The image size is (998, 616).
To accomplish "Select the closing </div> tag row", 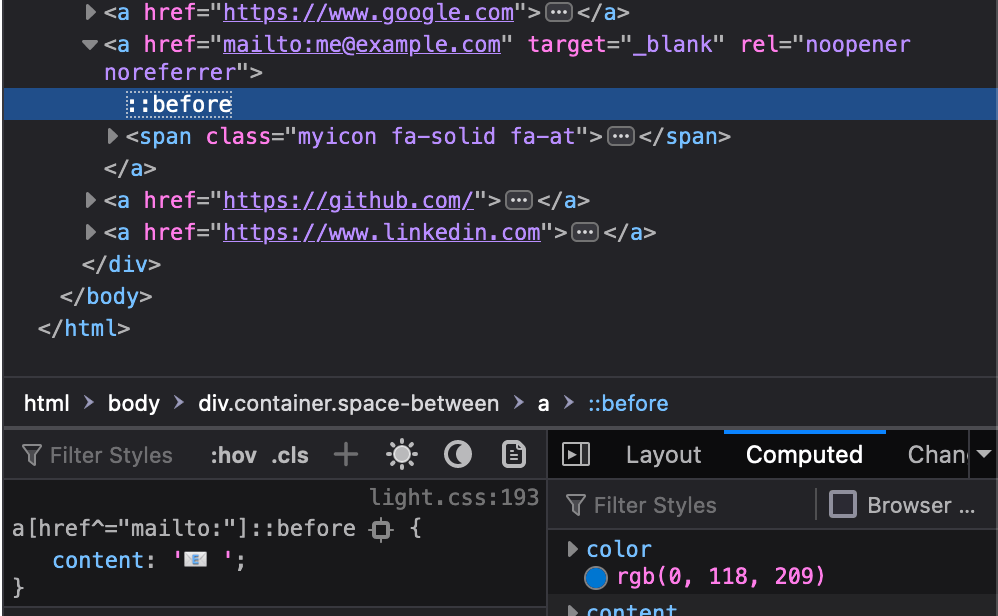I will 121,264.
